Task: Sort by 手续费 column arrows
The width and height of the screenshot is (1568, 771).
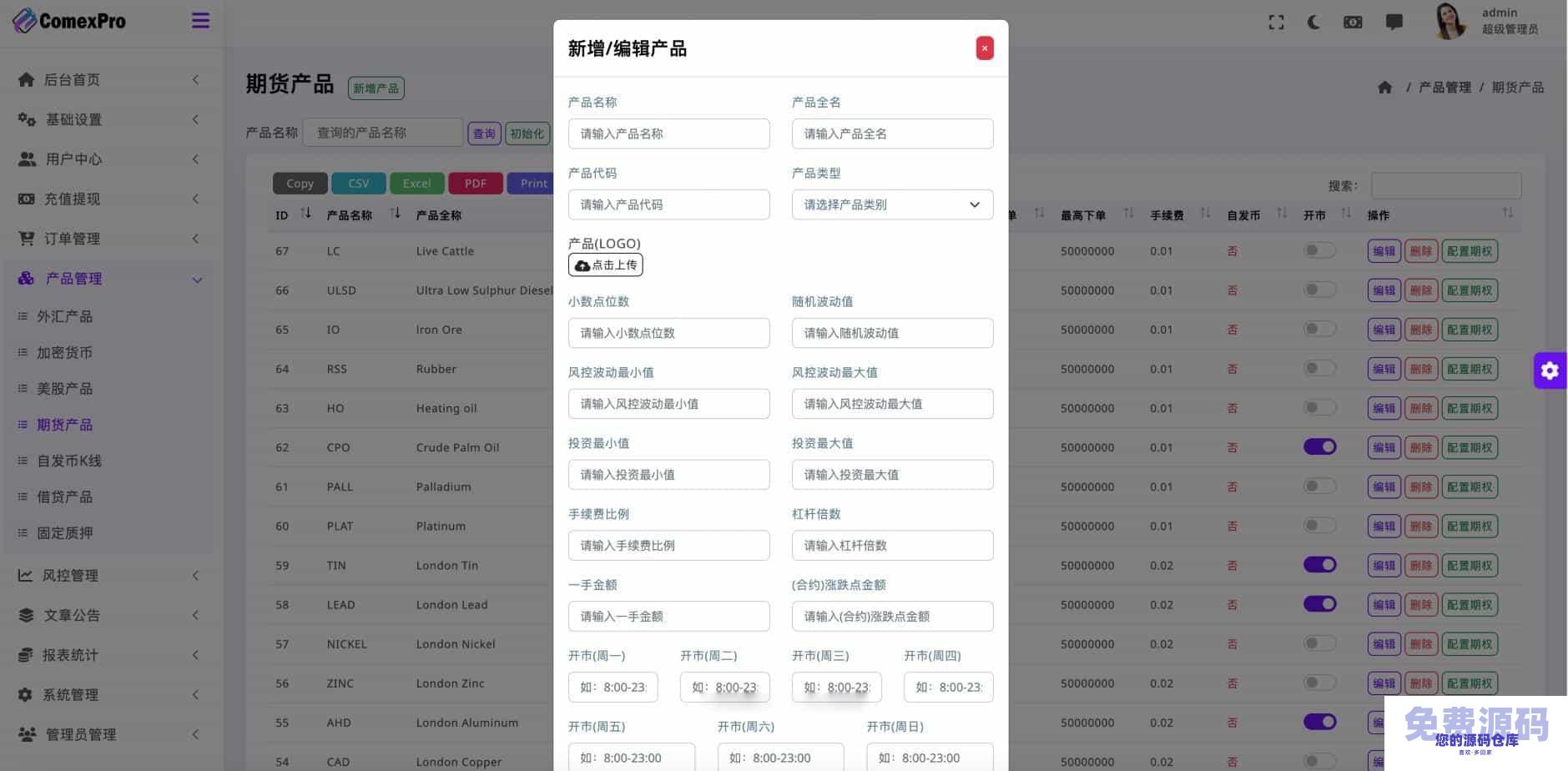Action: click(1205, 214)
